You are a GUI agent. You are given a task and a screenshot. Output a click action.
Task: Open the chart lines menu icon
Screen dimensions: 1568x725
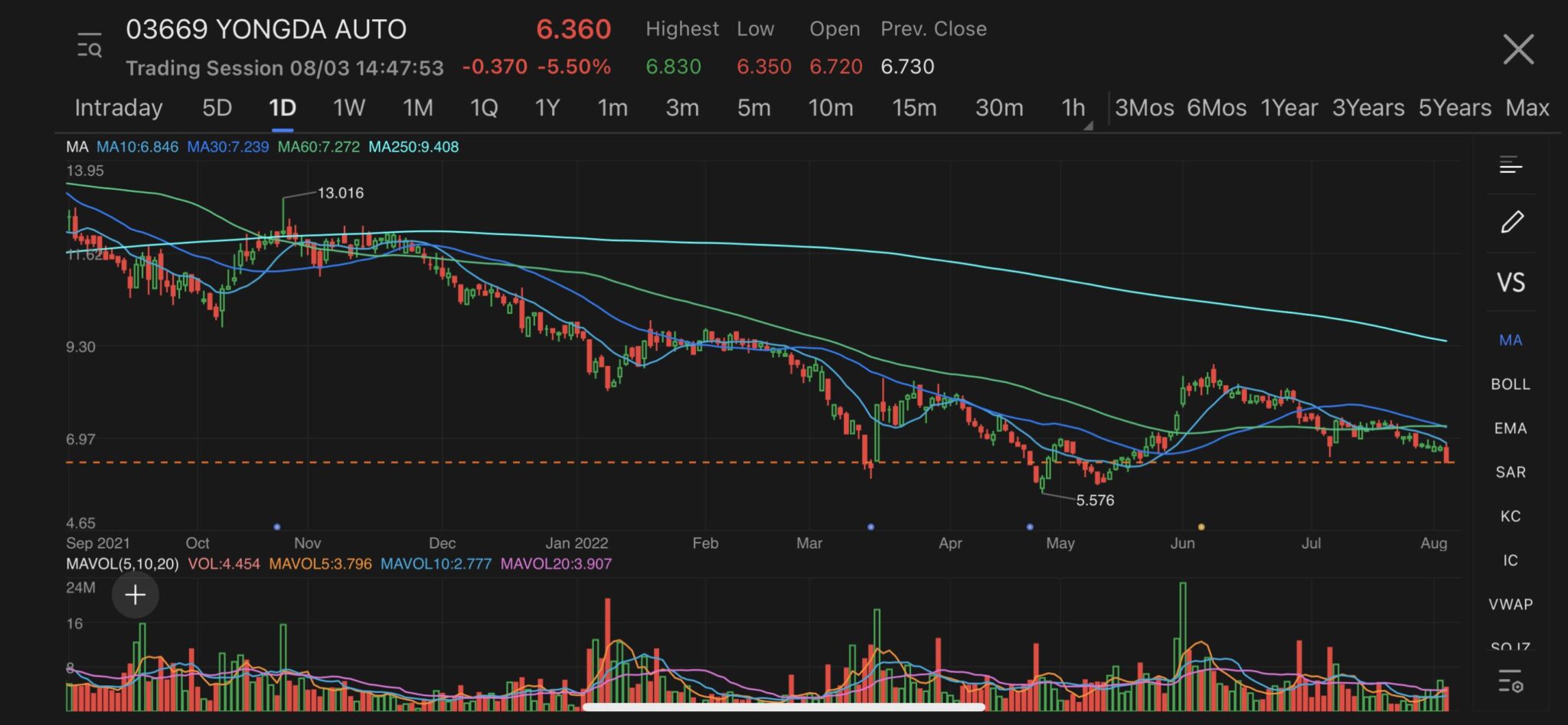1511,165
